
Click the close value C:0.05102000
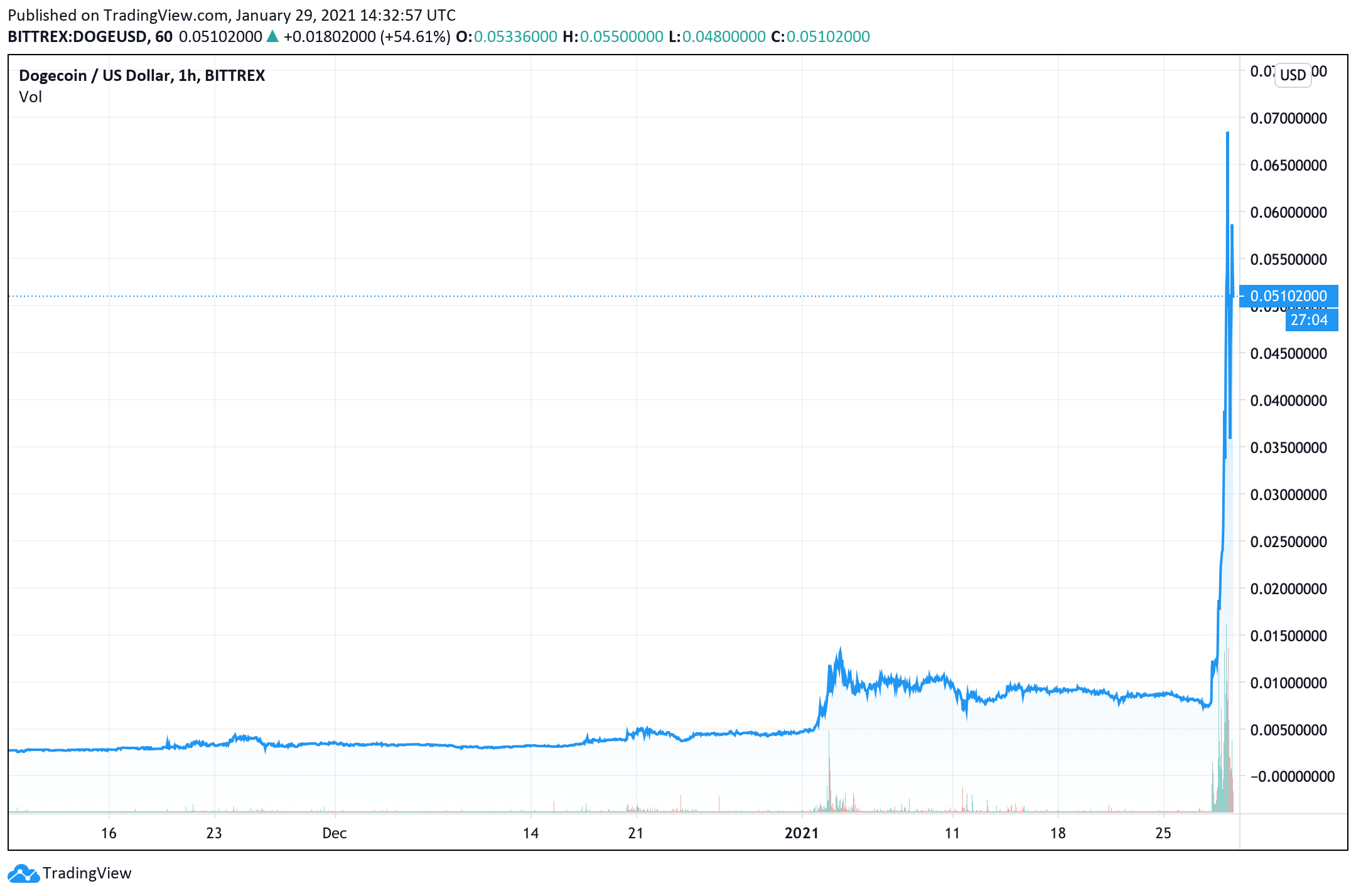point(821,36)
